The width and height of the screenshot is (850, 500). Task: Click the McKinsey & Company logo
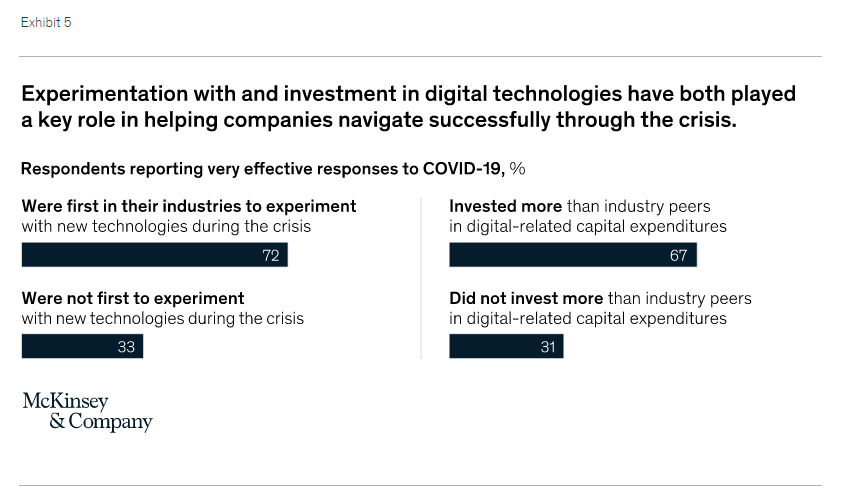coord(87,411)
